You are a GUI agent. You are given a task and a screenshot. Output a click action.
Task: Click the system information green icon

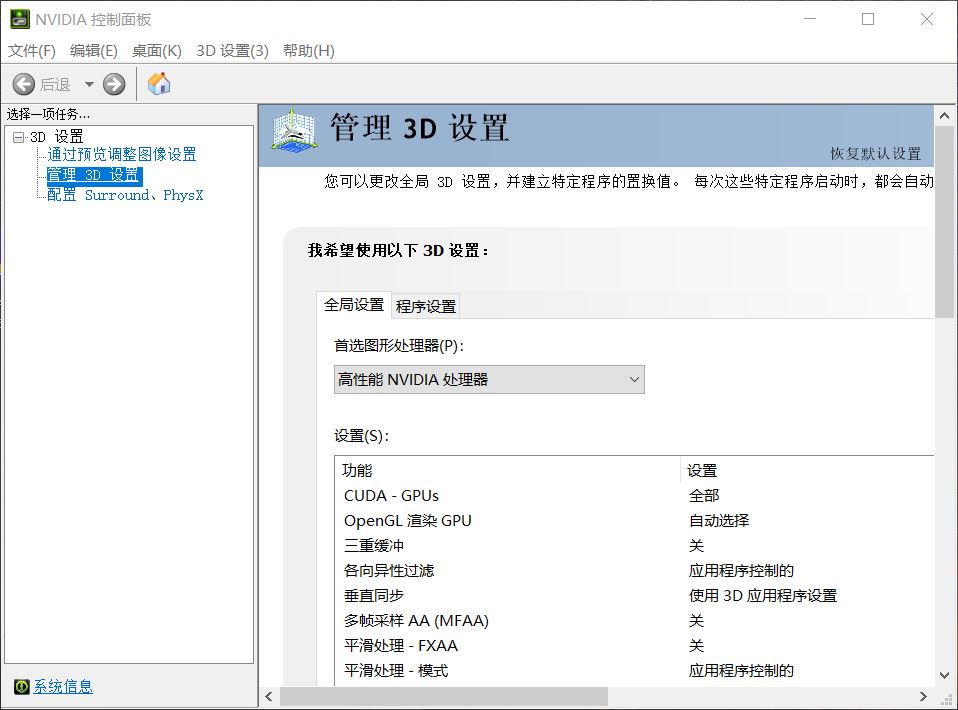tap(22, 686)
